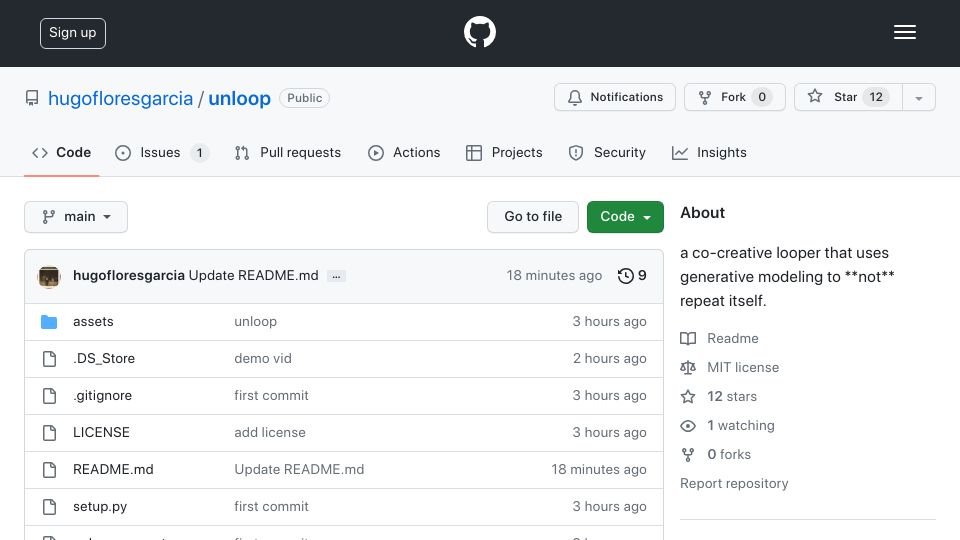The width and height of the screenshot is (960, 540).
Task: Expand the dropdown arrow next to Star
Action: [x=918, y=97]
